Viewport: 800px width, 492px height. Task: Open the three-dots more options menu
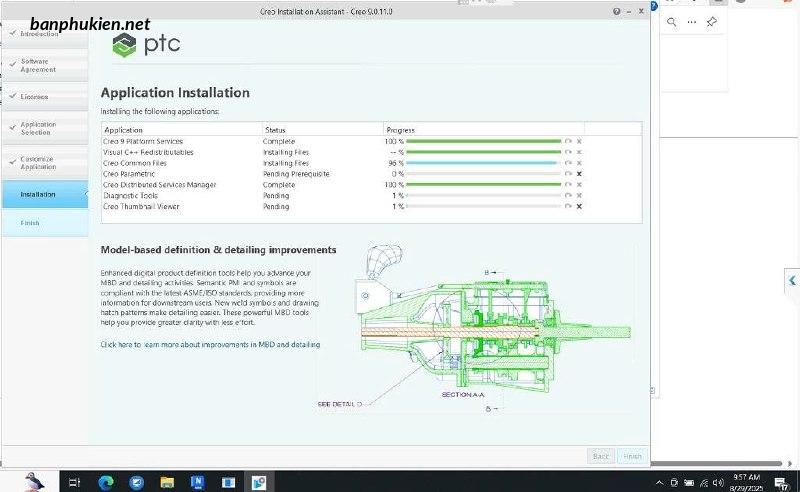pyautogui.click(x=692, y=22)
